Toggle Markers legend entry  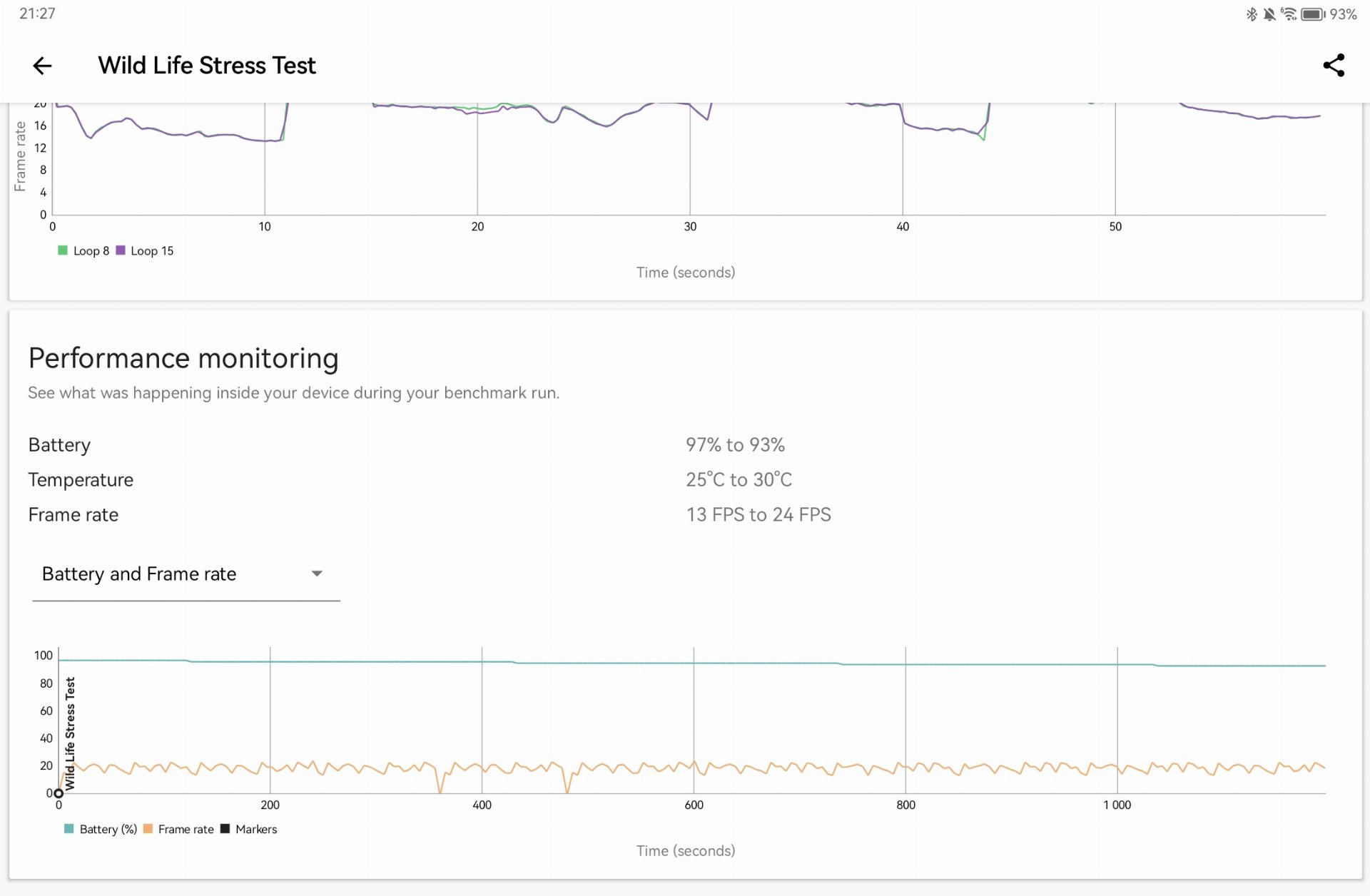pyautogui.click(x=248, y=829)
